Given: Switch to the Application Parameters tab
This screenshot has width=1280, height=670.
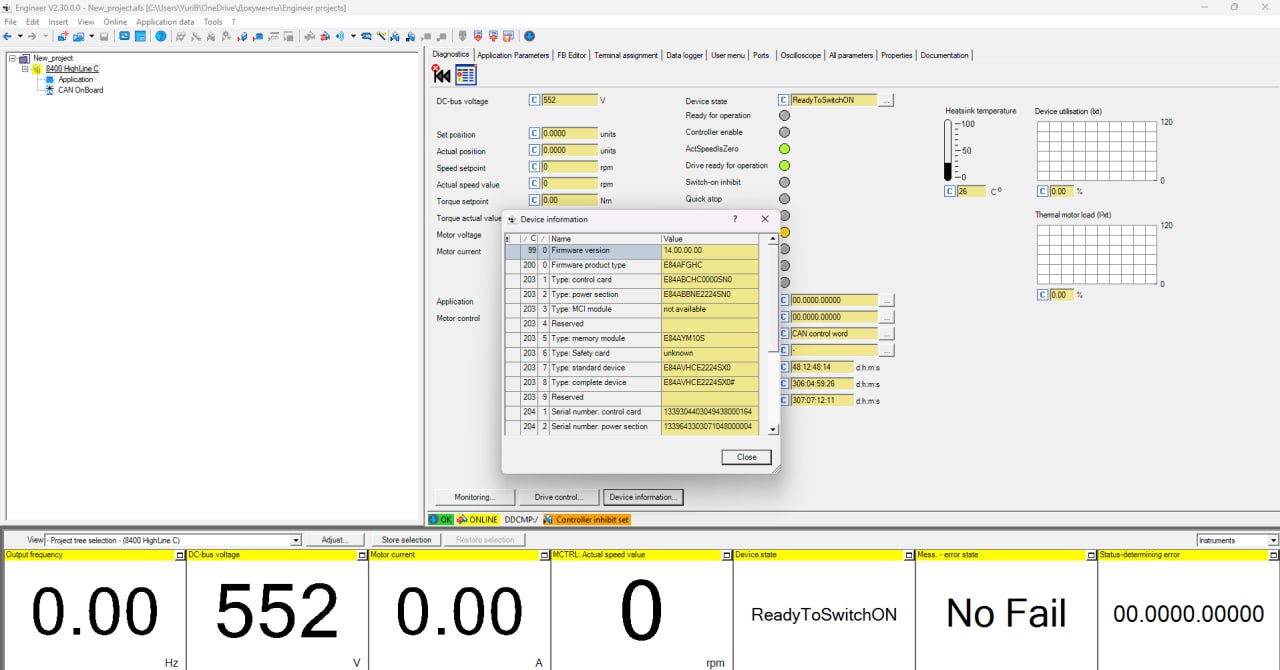Looking at the screenshot, I should pos(513,55).
